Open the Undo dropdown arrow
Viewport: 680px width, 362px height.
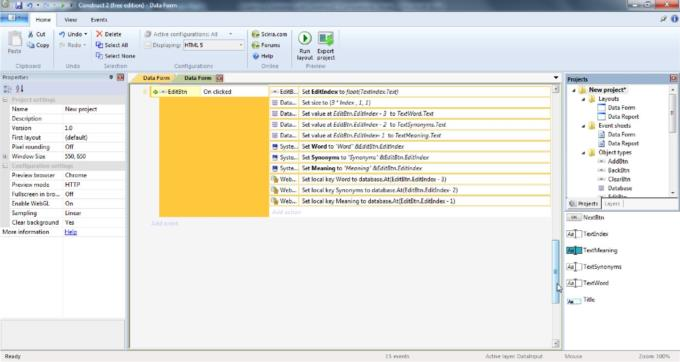coord(85,34)
